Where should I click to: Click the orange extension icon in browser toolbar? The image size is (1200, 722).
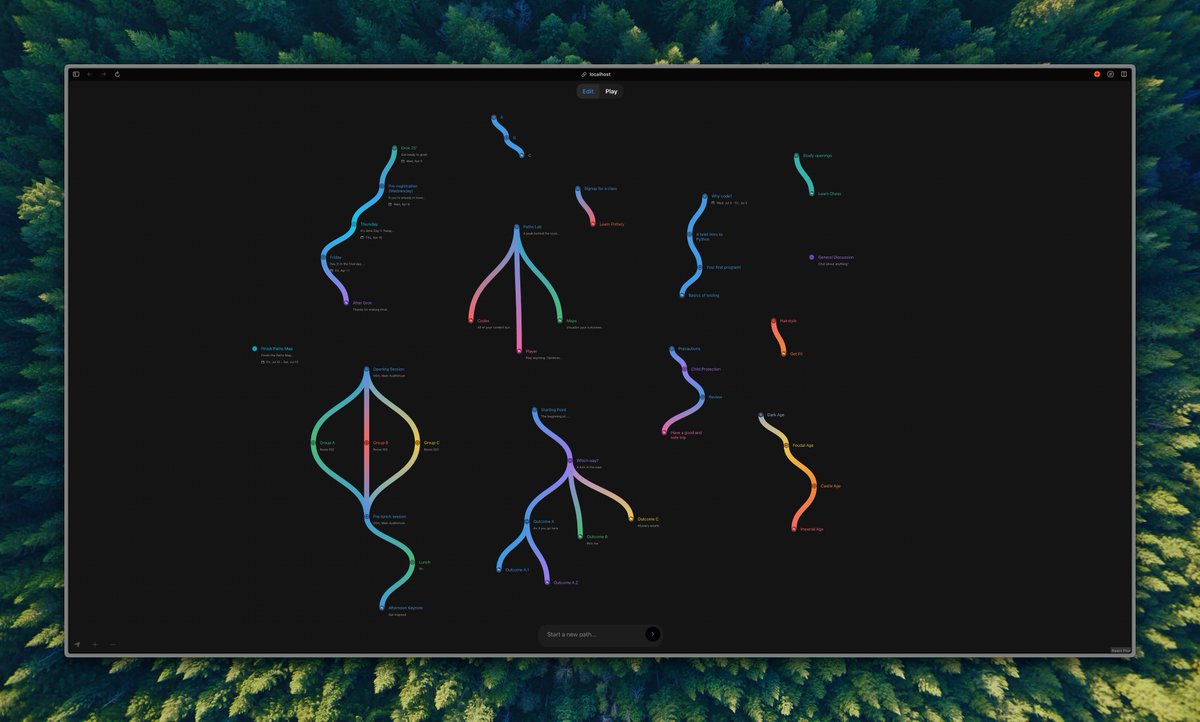click(x=1097, y=74)
